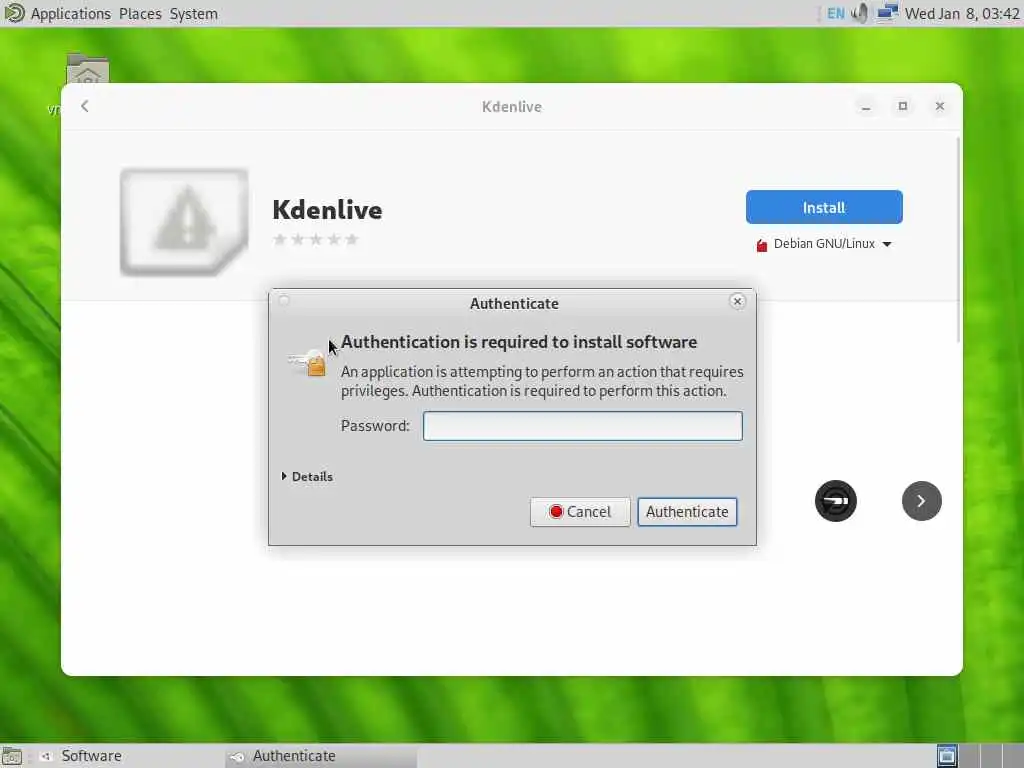Open the Applications menu

[71, 14]
